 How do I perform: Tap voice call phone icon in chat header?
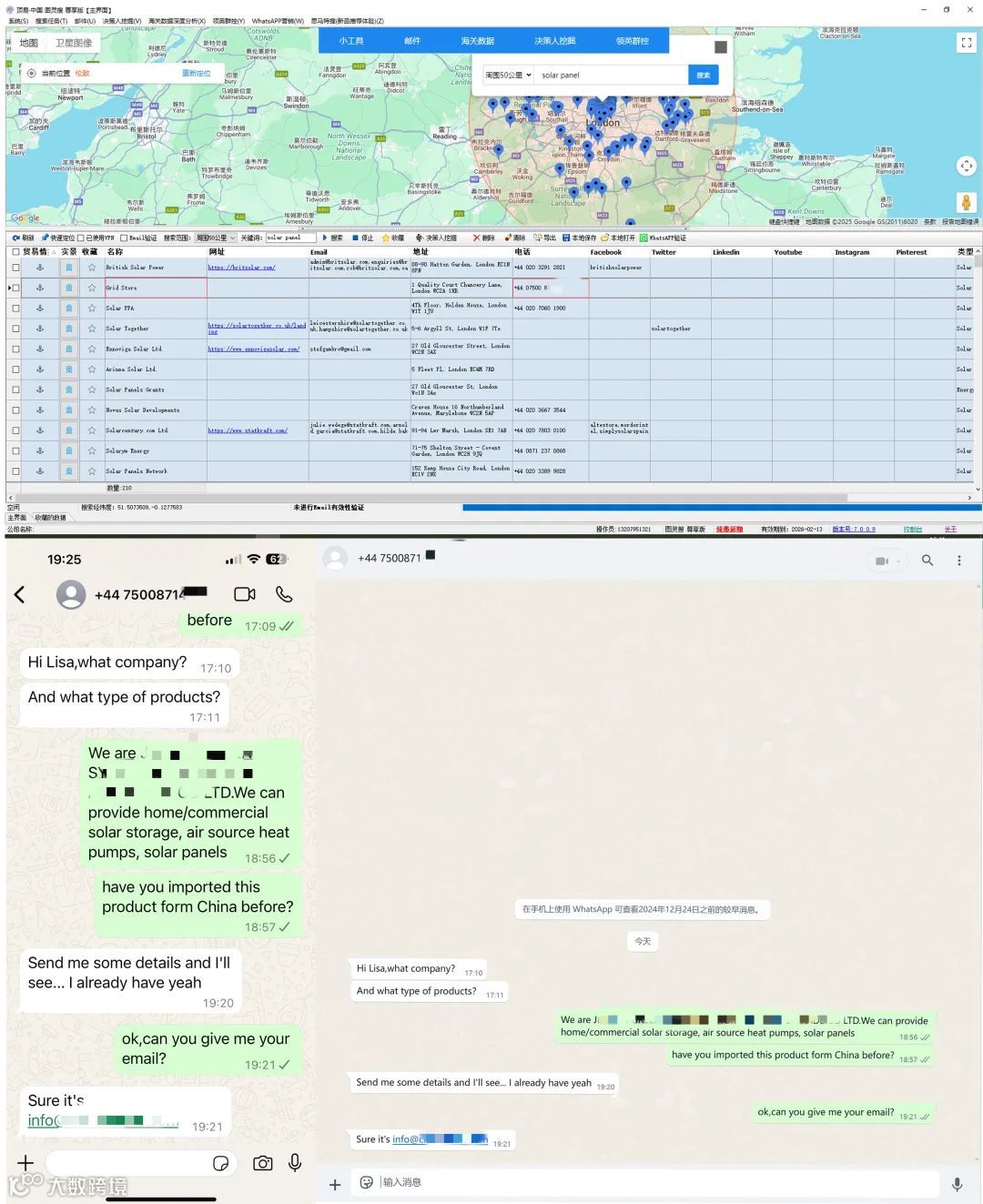[x=284, y=594]
